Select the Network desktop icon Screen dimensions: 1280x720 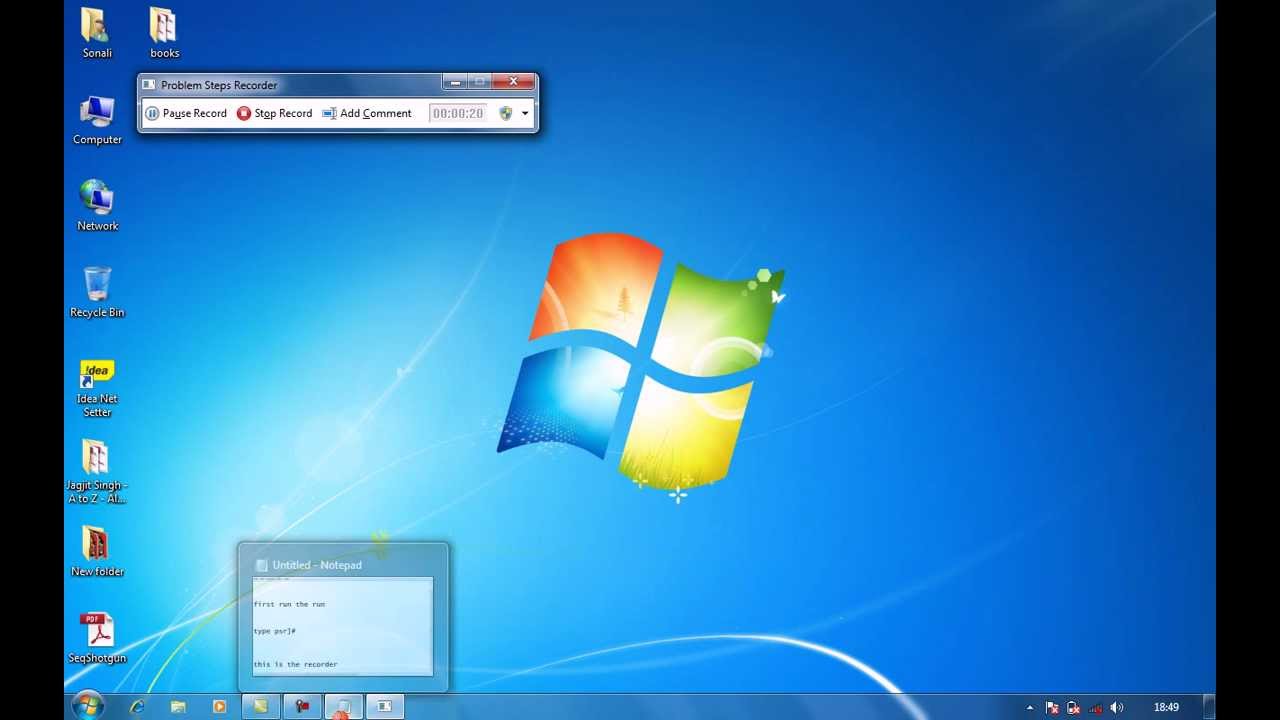pos(97,206)
